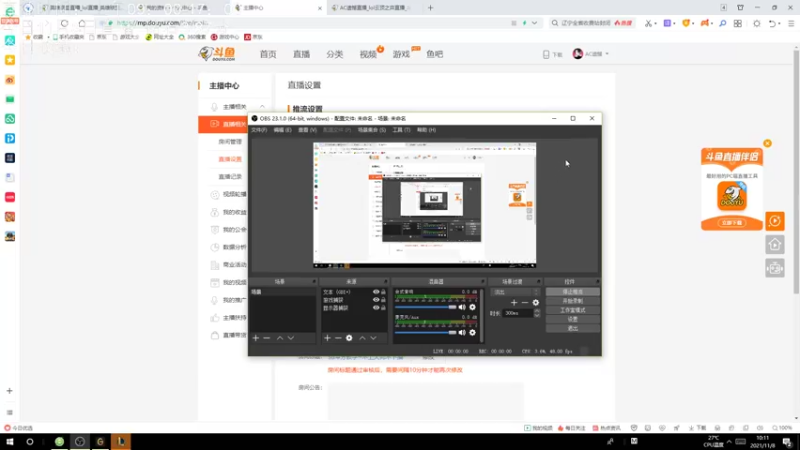Click transition duration 300ms field
The height and width of the screenshot is (450, 800).
click(x=518, y=313)
